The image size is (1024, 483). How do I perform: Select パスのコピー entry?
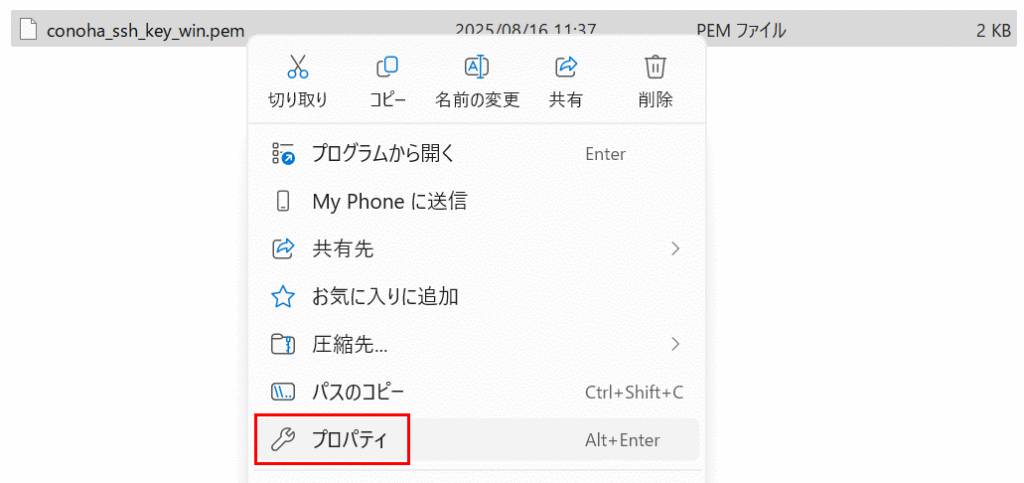coord(476,392)
